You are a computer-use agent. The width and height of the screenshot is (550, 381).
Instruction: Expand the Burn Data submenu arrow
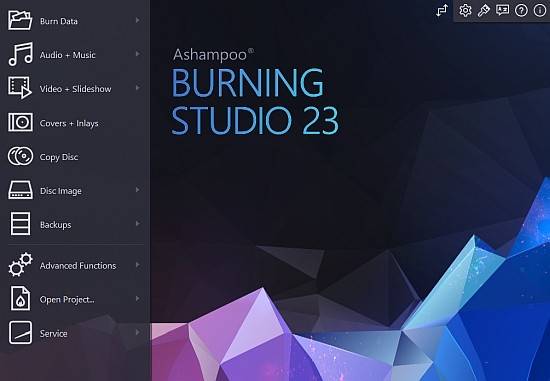138,20
